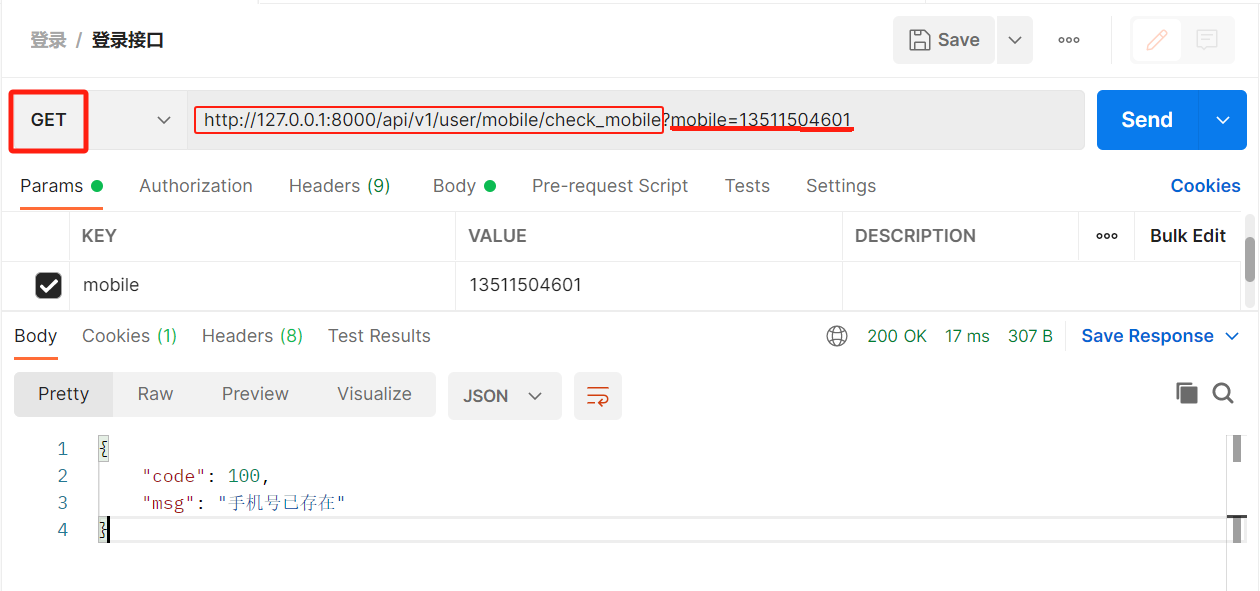Click the 登录接口 request name
Image resolution: width=1260 pixels, height=591 pixels.
pos(128,40)
